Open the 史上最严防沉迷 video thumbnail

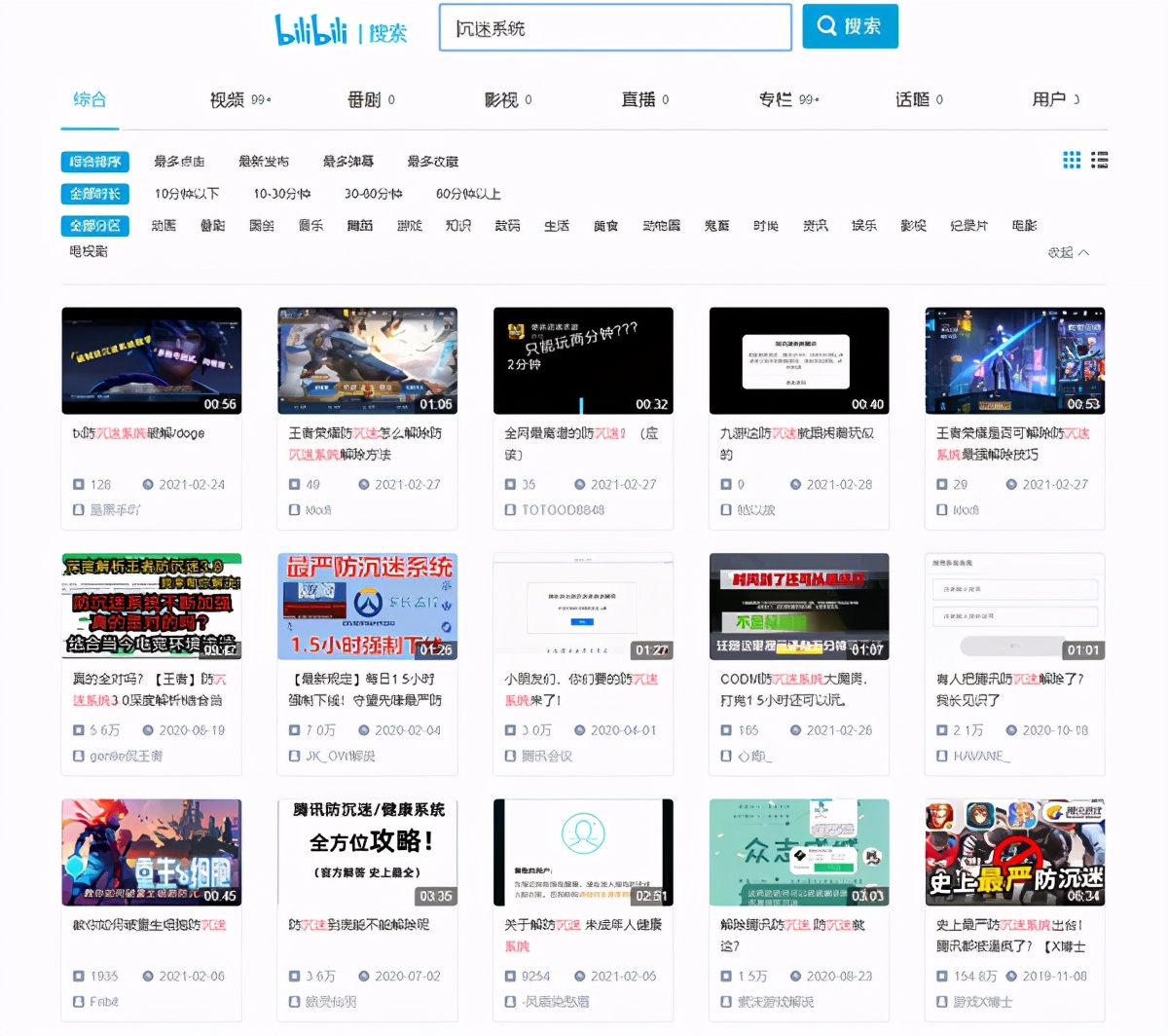point(1014,852)
